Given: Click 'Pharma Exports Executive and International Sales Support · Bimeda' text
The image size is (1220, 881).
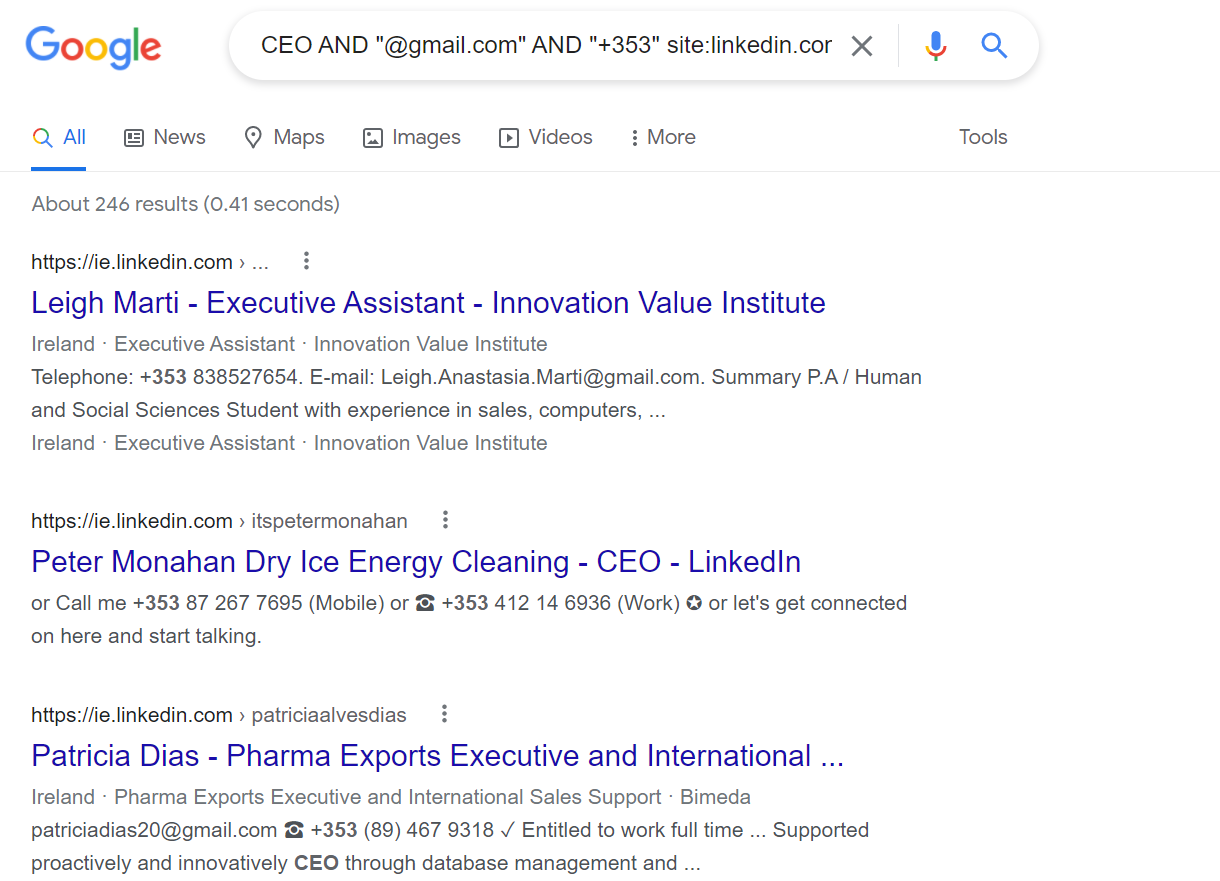Looking at the screenshot, I should [432, 797].
